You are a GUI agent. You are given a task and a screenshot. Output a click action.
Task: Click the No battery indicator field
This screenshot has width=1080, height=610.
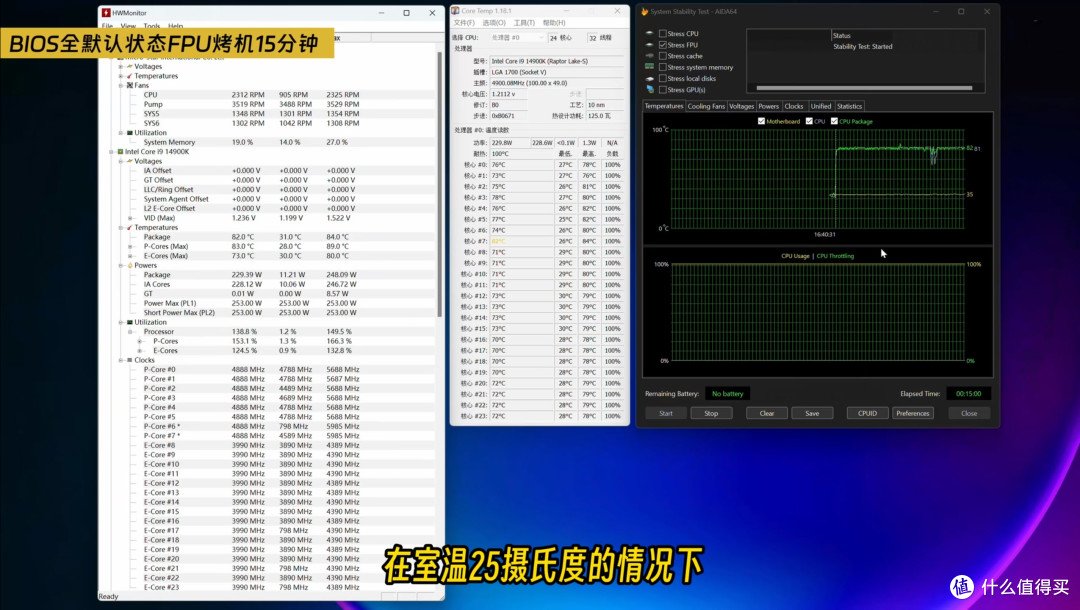727,394
